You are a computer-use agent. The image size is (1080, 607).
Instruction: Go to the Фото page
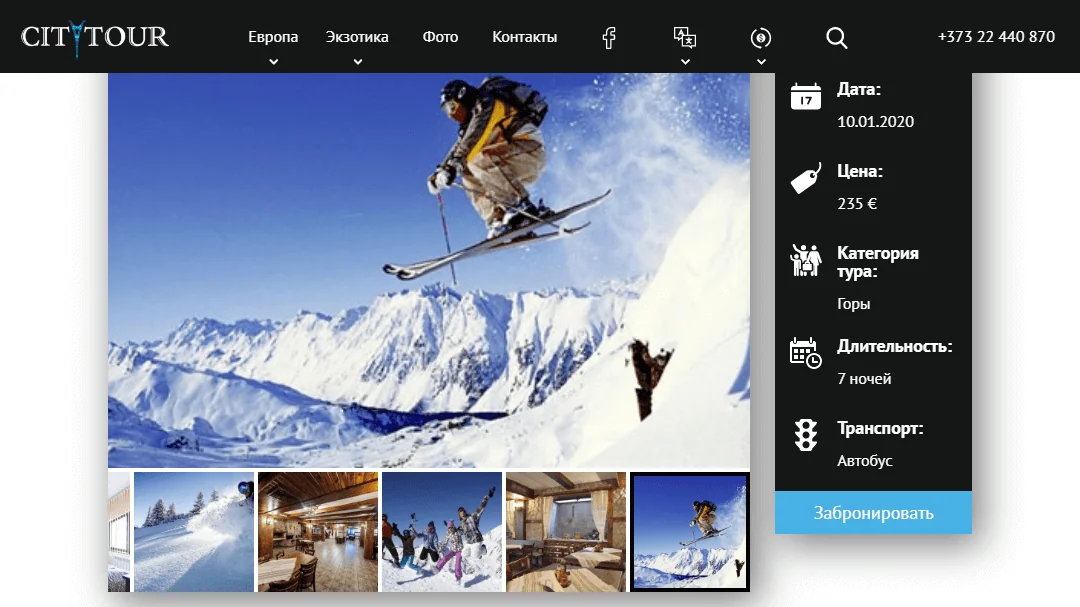click(440, 37)
